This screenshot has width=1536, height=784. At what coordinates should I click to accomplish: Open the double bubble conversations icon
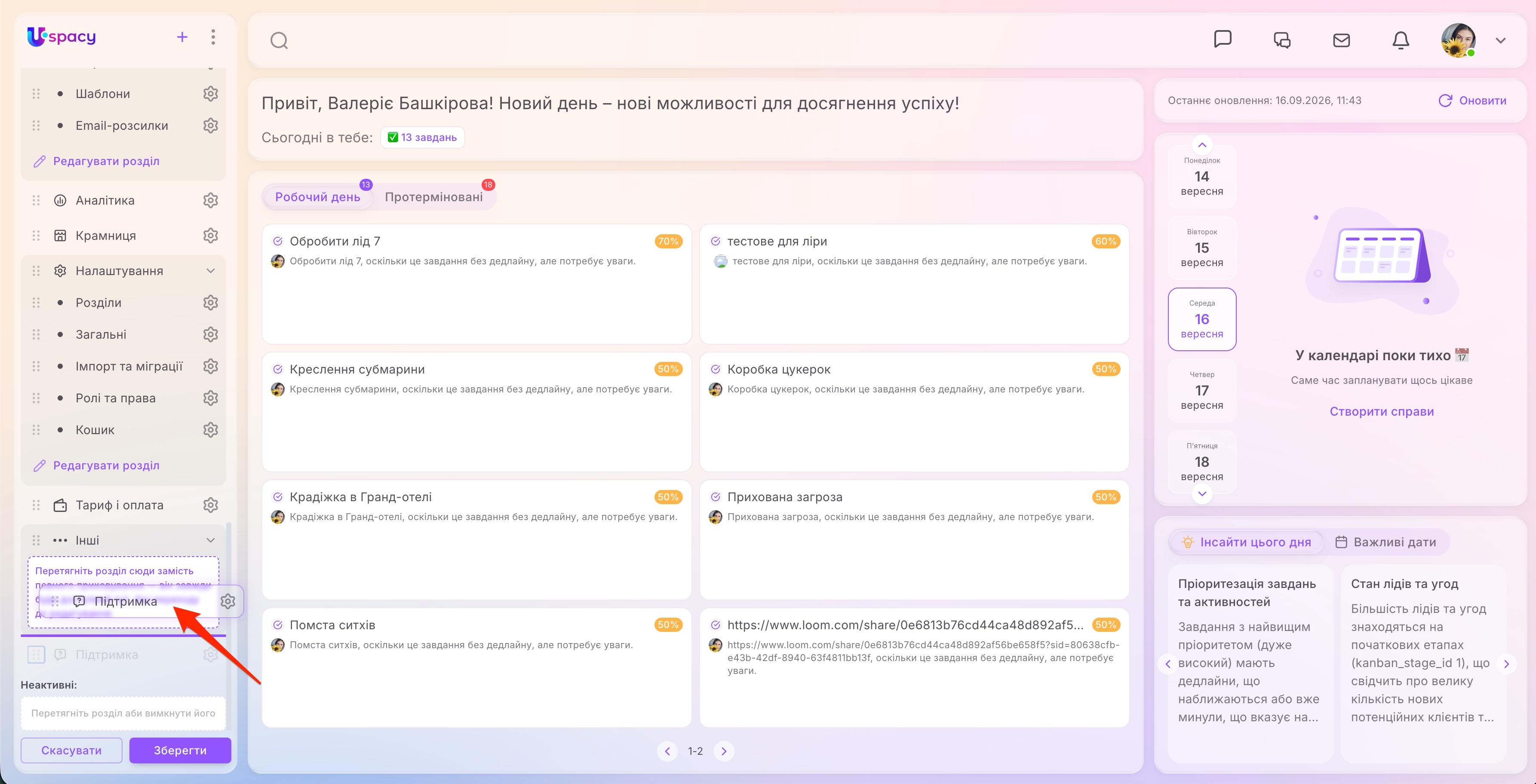[1282, 40]
